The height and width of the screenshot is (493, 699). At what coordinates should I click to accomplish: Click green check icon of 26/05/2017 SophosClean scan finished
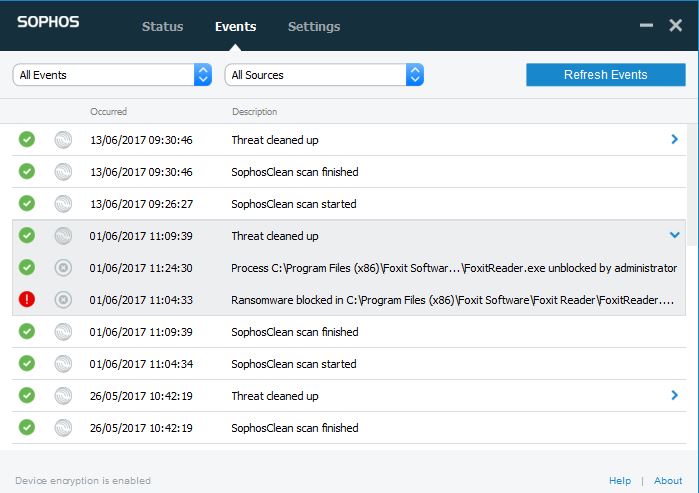27,427
